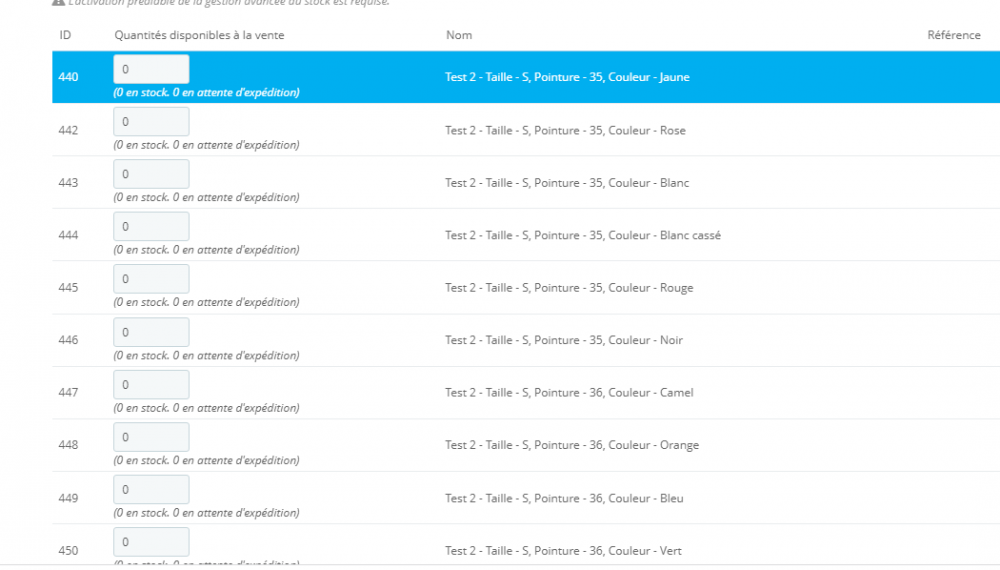Click the ID column header
Screen dimensions: 1000x570
[x=65, y=35]
